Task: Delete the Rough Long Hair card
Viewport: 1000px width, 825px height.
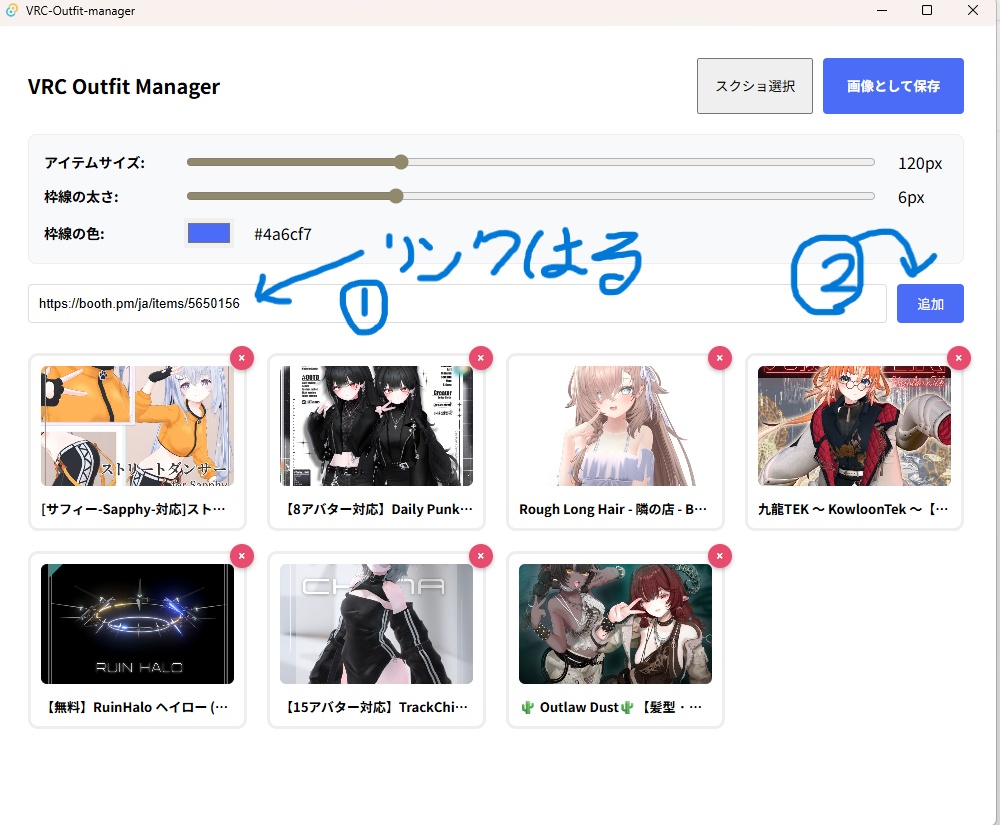Action: (x=719, y=357)
